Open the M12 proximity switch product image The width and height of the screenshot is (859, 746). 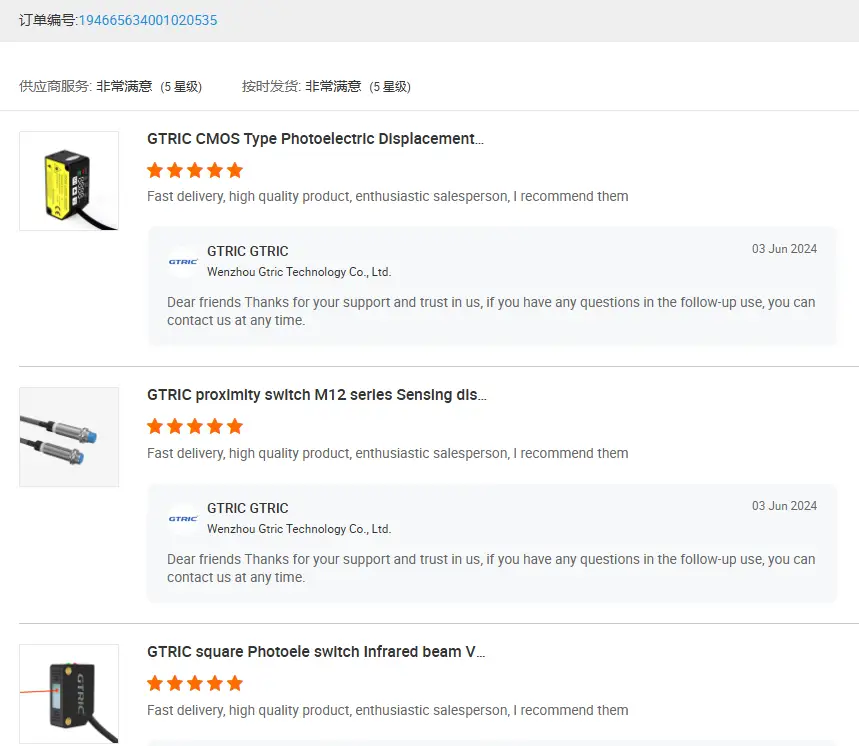pos(69,437)
